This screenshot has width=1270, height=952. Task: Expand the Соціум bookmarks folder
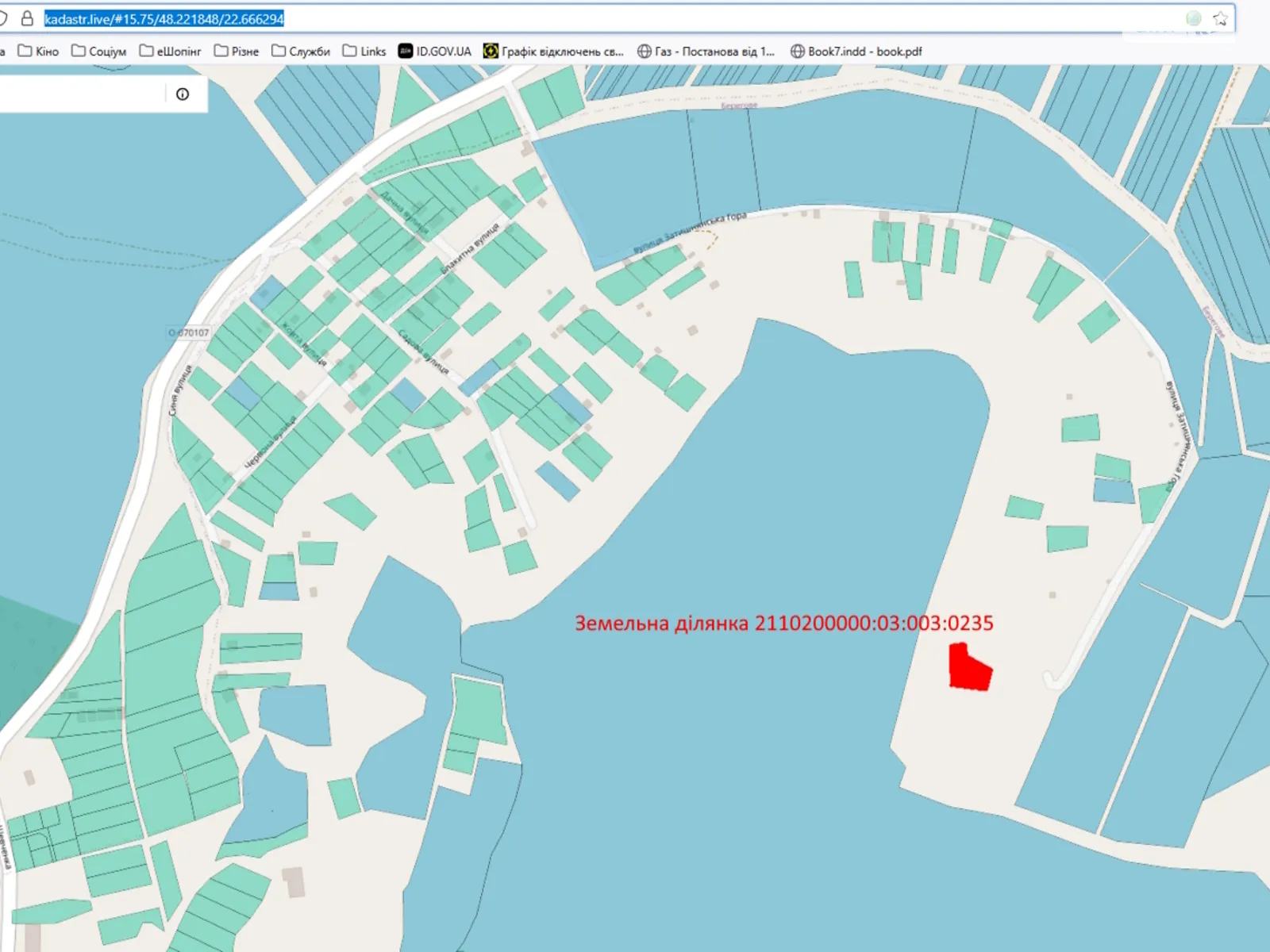[99, 52]
